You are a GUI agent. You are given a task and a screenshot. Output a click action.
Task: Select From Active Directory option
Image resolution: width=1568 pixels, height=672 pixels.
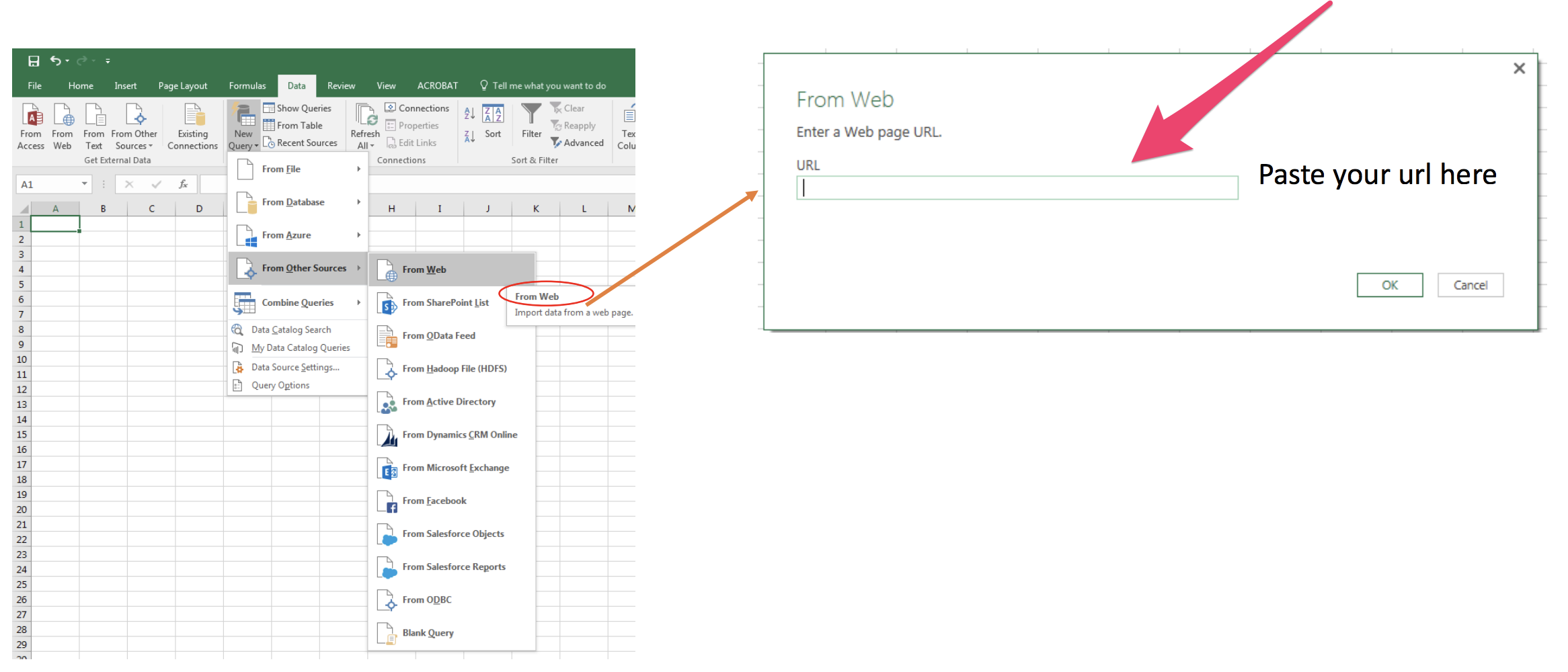click(452, 402)
